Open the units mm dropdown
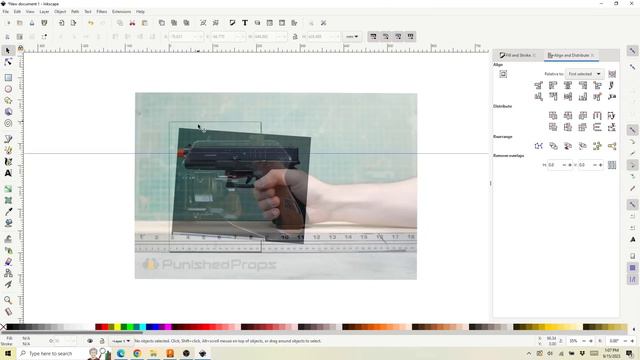 point(352,37)
